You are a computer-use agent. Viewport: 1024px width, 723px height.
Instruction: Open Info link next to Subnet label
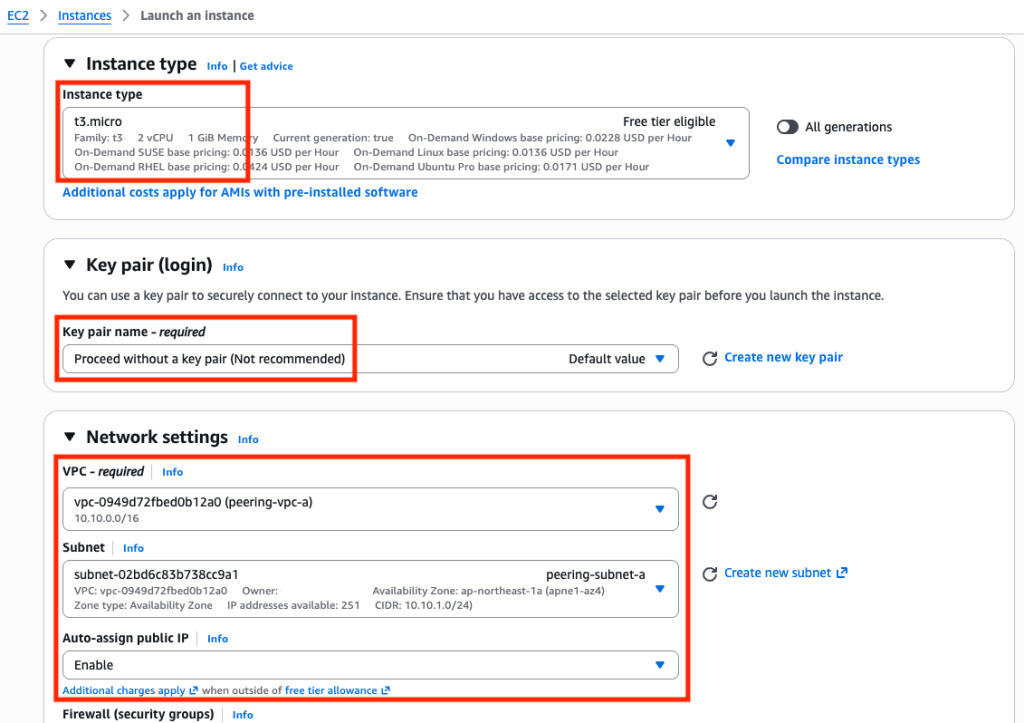coord(133,548)
